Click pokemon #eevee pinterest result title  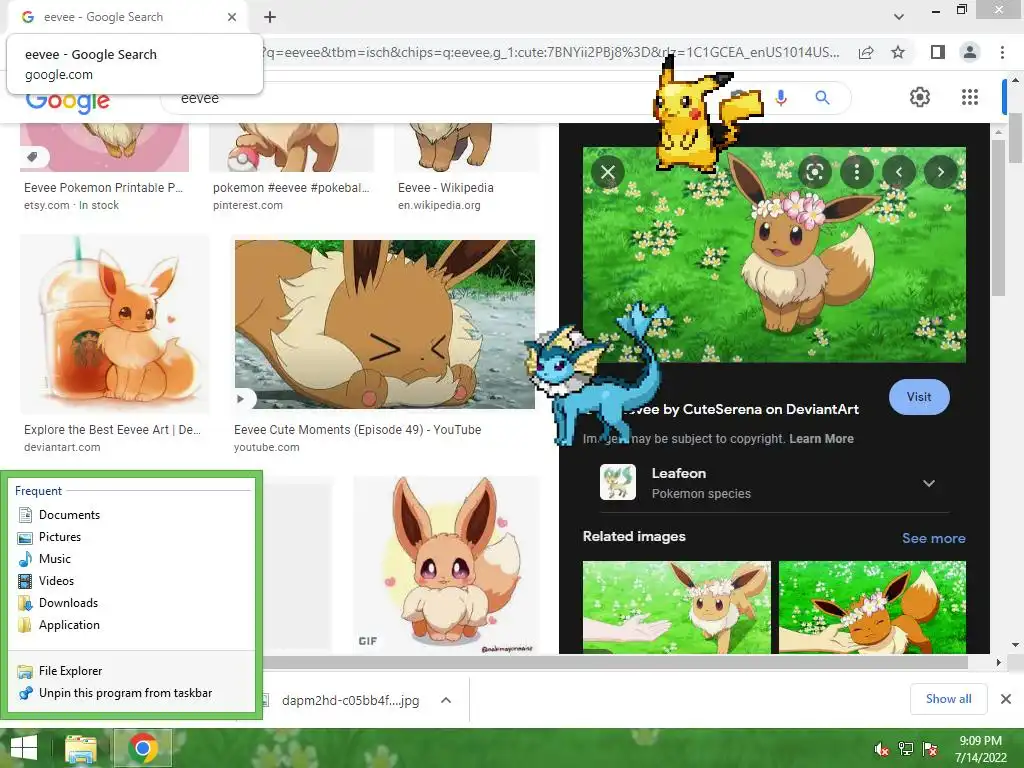(x=291, y=187)
